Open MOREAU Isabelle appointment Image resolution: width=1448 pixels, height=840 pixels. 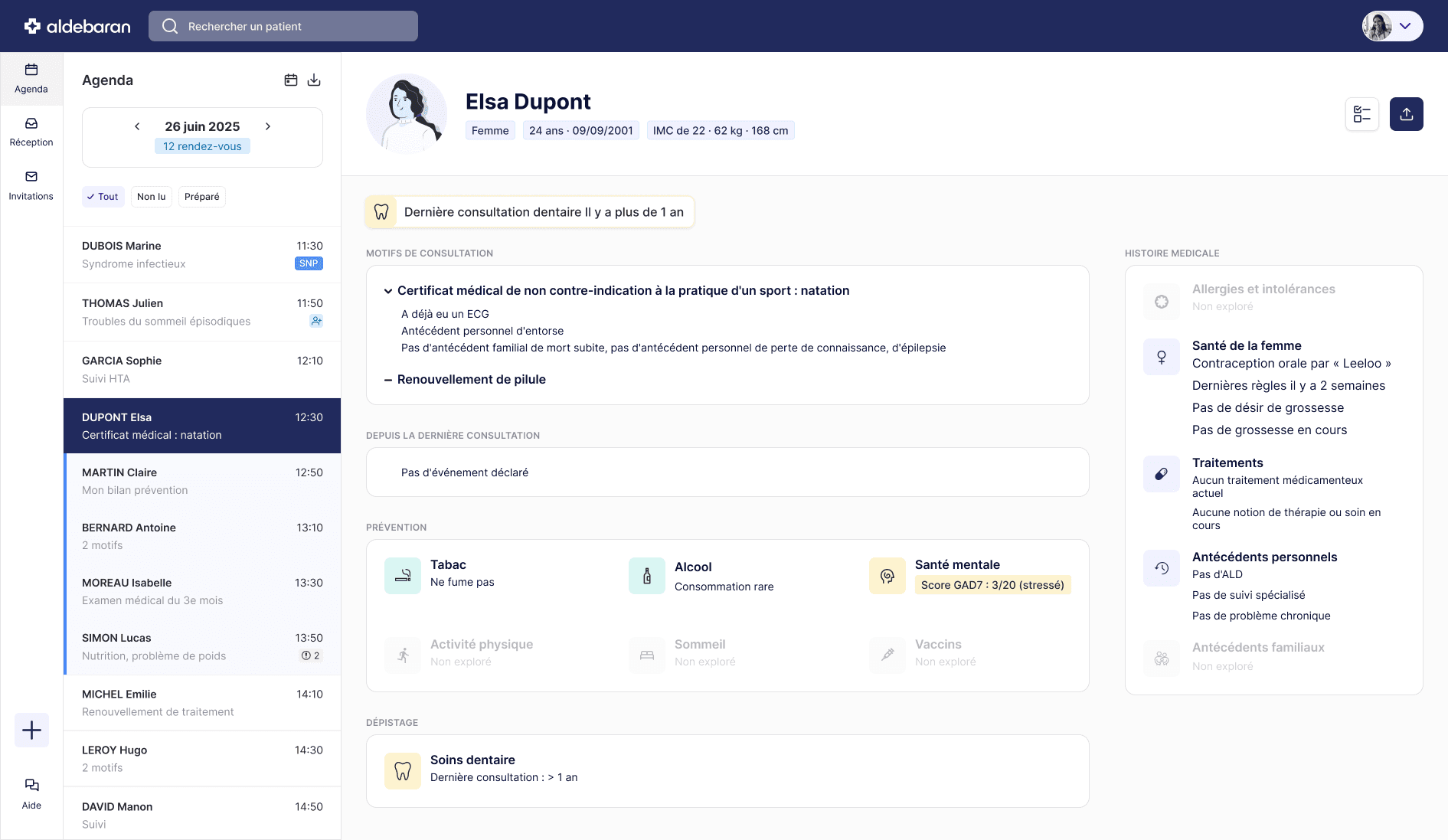(202, 592)
